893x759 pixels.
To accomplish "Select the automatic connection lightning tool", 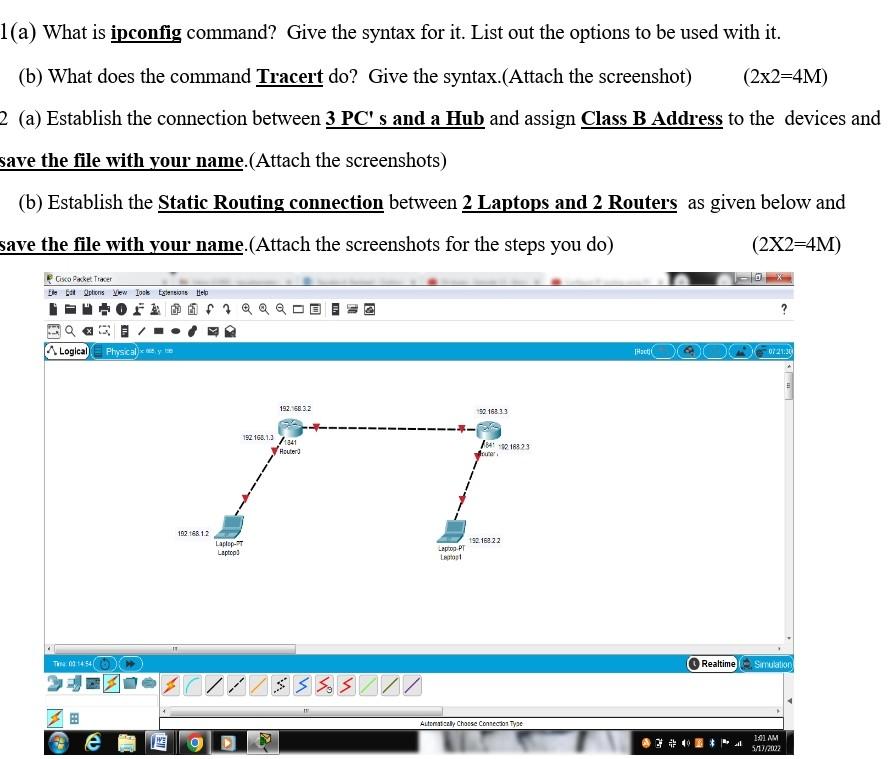I will coord(169,685).
